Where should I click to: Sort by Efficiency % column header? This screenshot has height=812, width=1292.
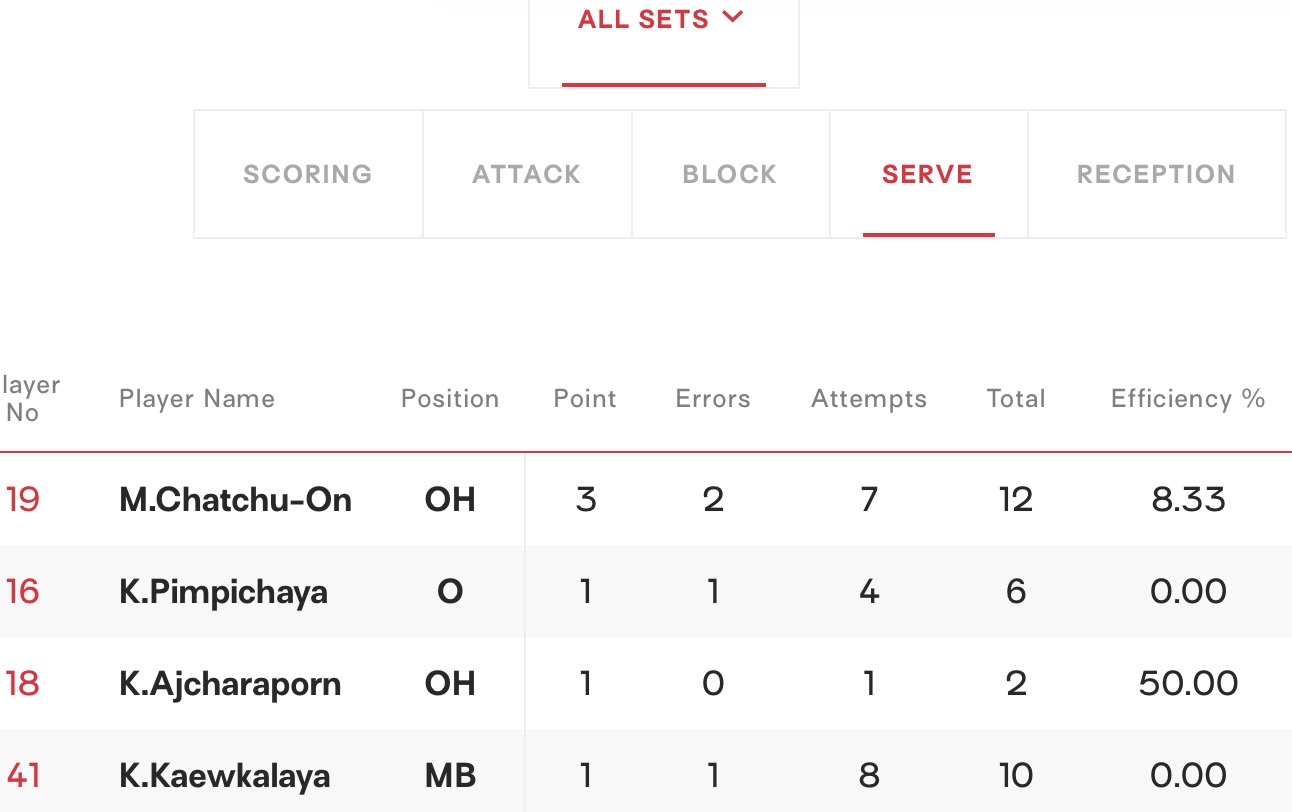click(1188, 399)
